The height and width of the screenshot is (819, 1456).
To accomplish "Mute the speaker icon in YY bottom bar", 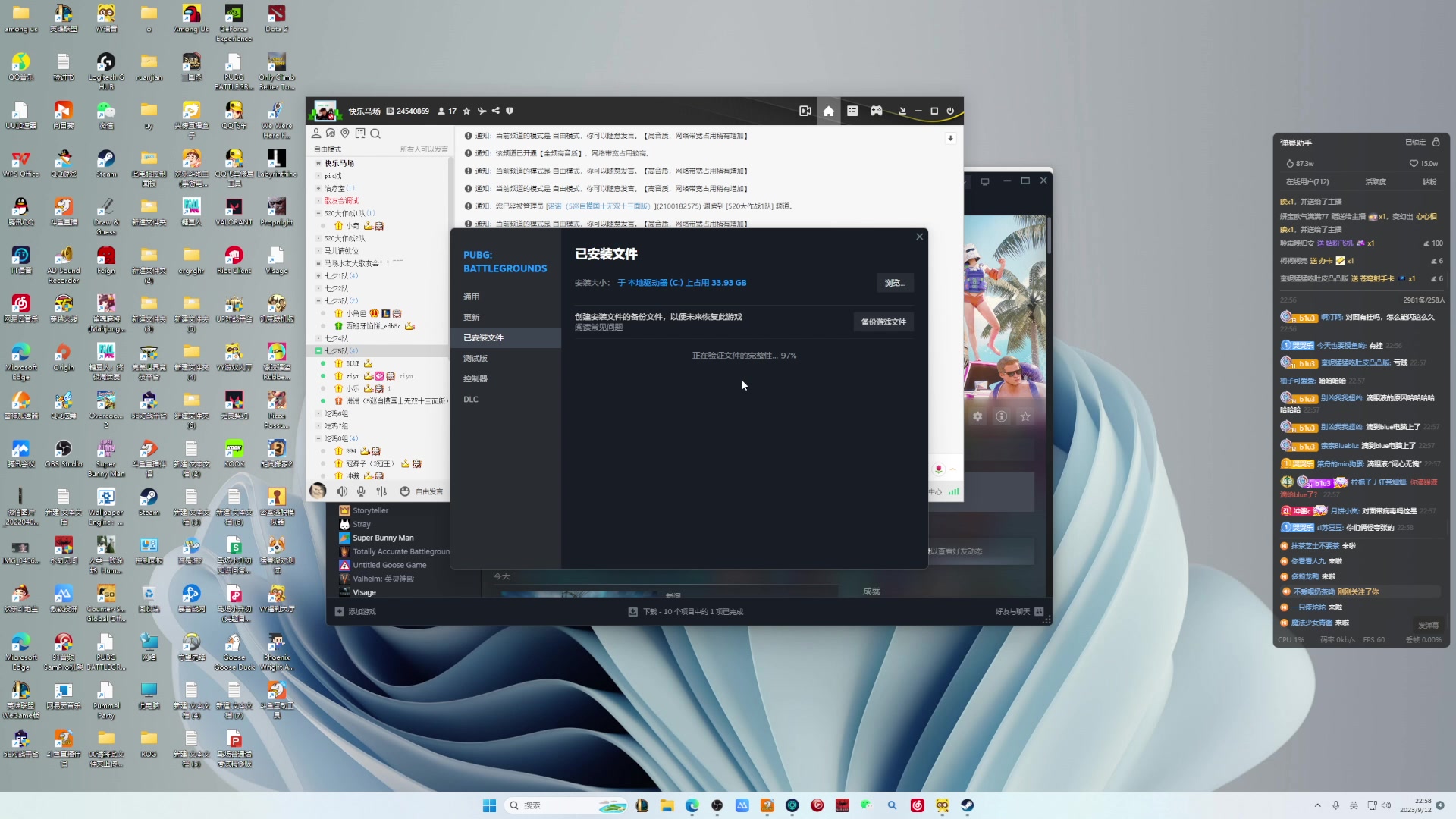I will click(342, 491).
